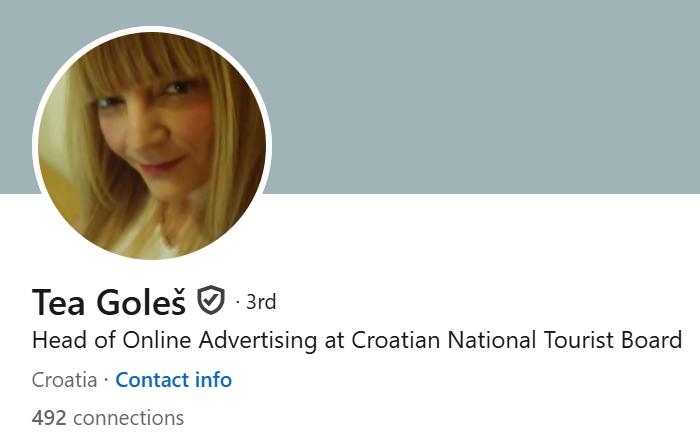Screen dimensions: 700x440
Task: Click the checkmark inside the shield icon
Action: (x=212, y=299)
